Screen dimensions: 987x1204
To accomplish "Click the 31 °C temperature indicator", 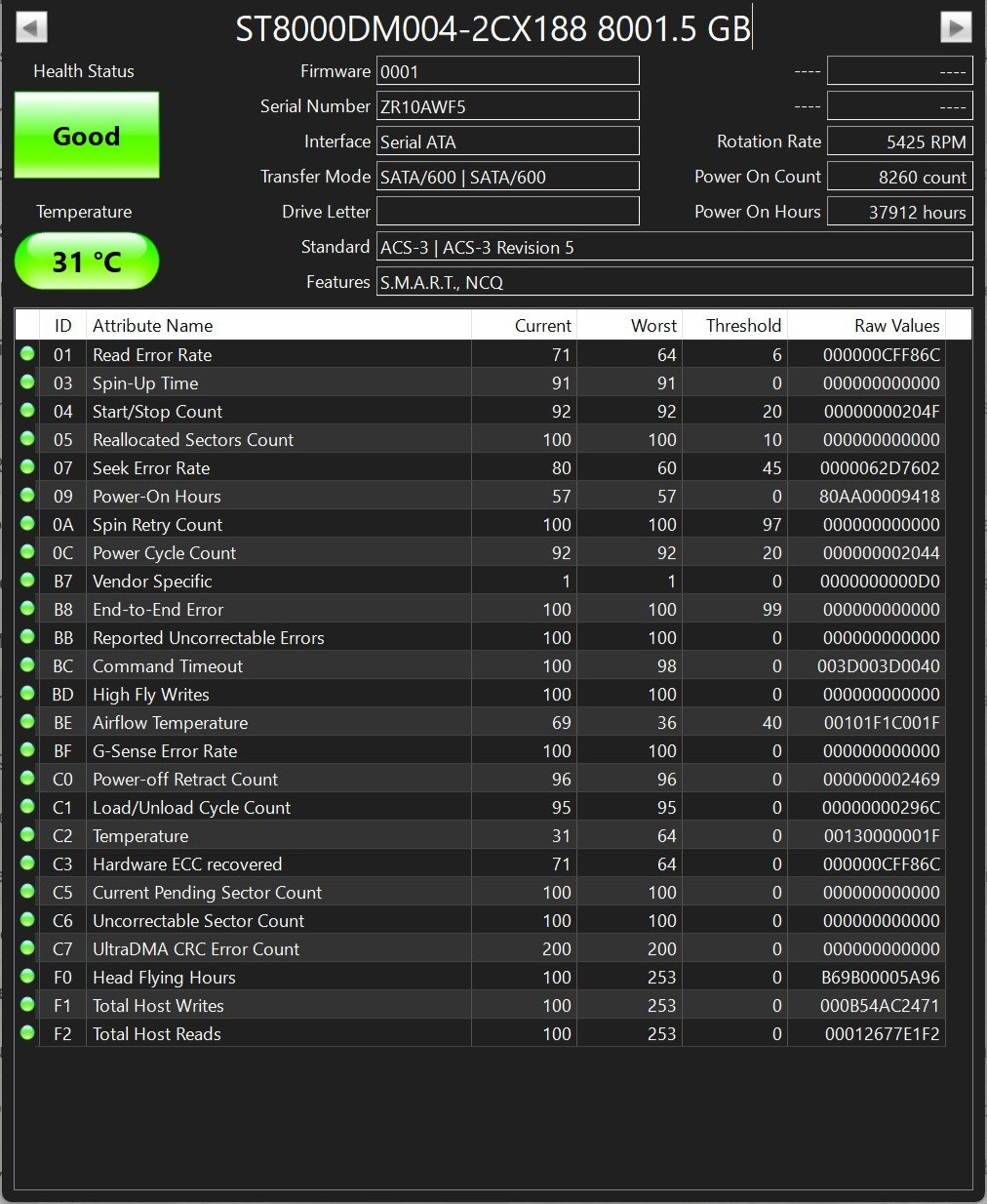I will 87,261.
